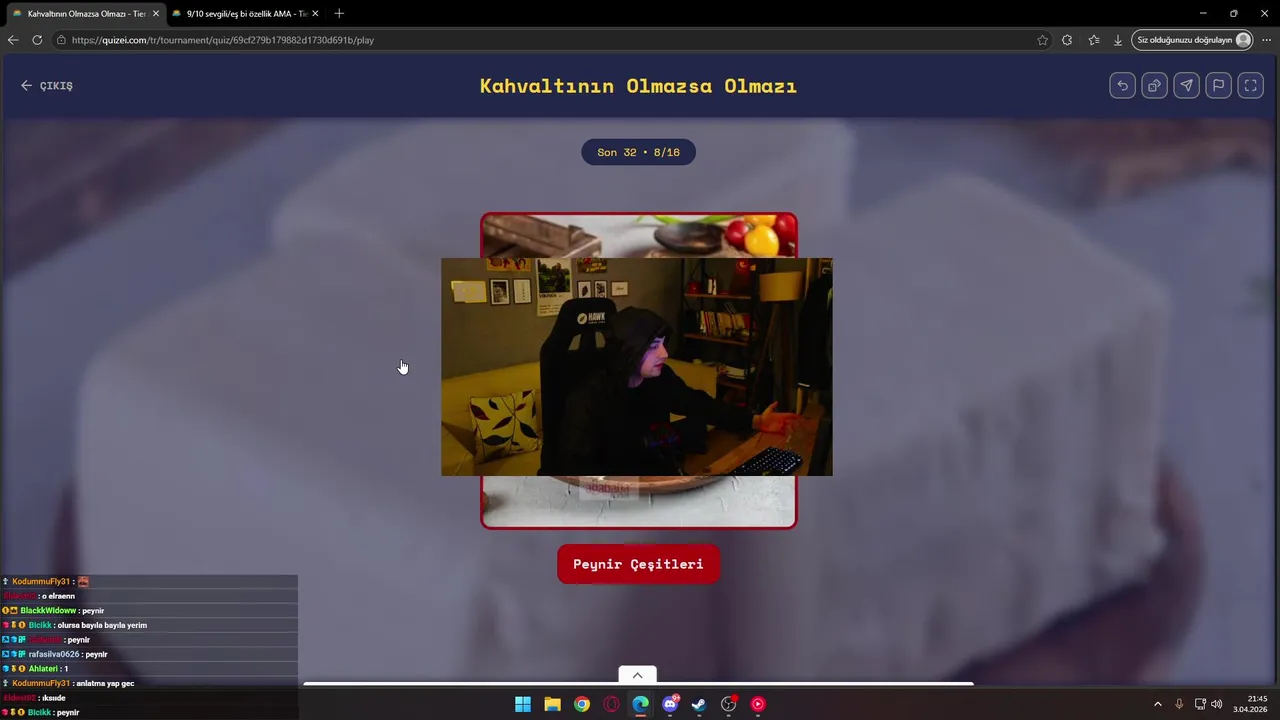The height and width of the screenshot is (720, 1280).
Task: Open the red play-button app on taskbar
Action: (x=758, y=704)
